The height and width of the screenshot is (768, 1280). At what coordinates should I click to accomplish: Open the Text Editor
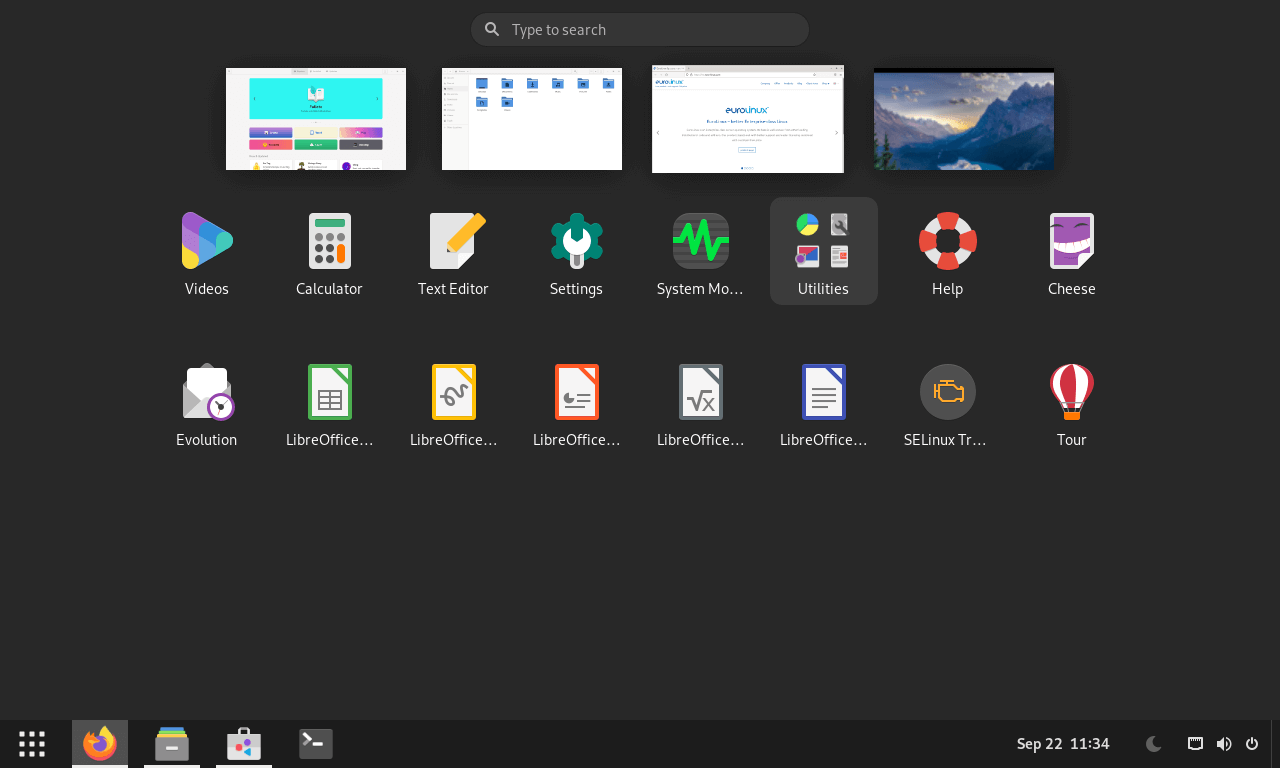453,252
